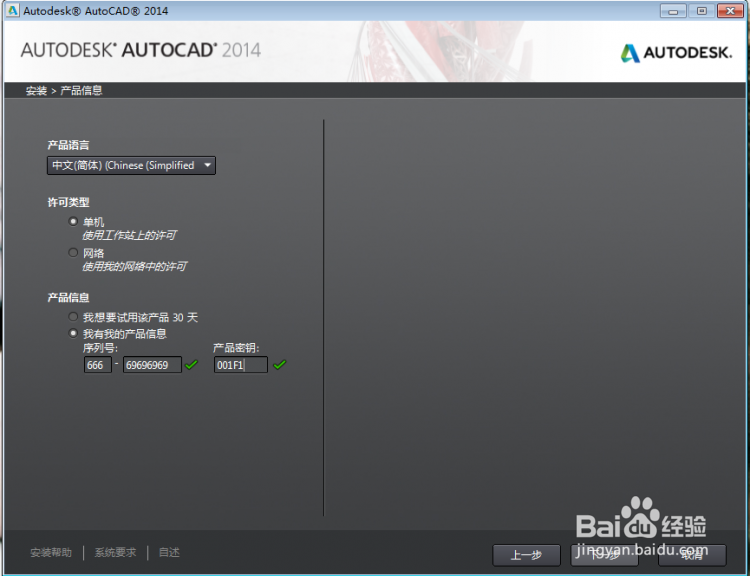Choose 我有我的产品信息 option
This screenshot has width=750, height=576.
[x=73, y=333]
